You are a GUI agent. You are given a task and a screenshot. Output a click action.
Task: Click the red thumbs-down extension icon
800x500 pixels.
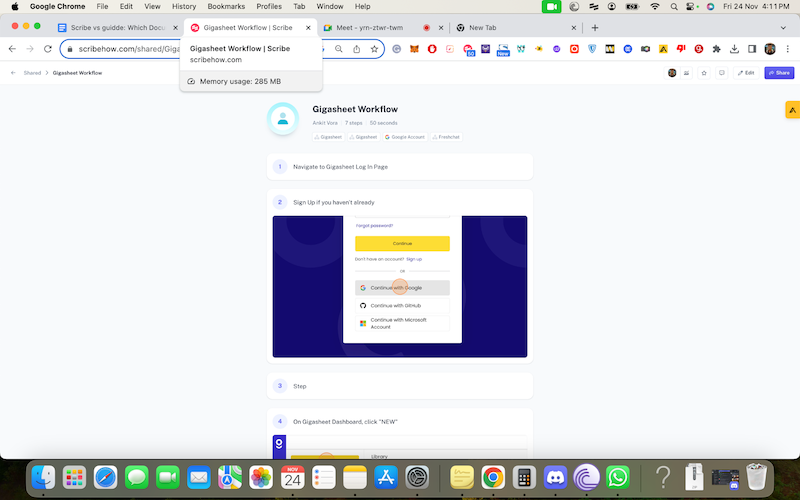[681, 49]
